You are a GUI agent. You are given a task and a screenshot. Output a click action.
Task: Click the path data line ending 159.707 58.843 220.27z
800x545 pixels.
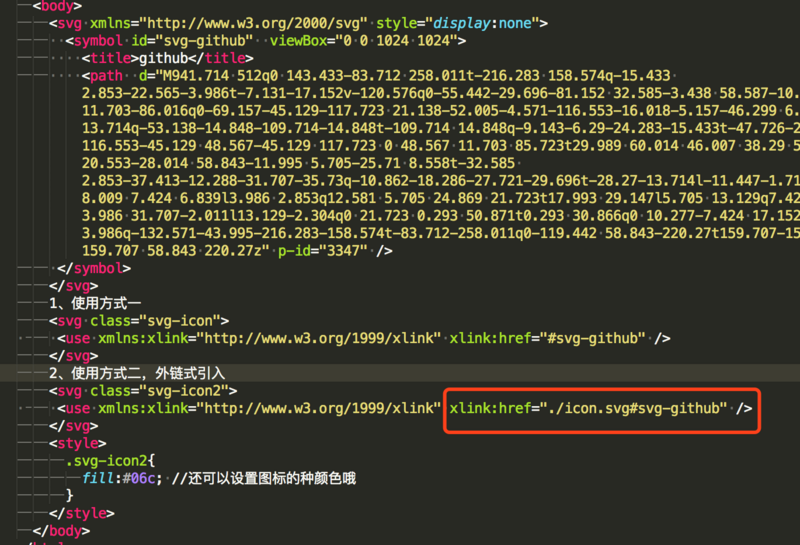(x=176, y=251)
